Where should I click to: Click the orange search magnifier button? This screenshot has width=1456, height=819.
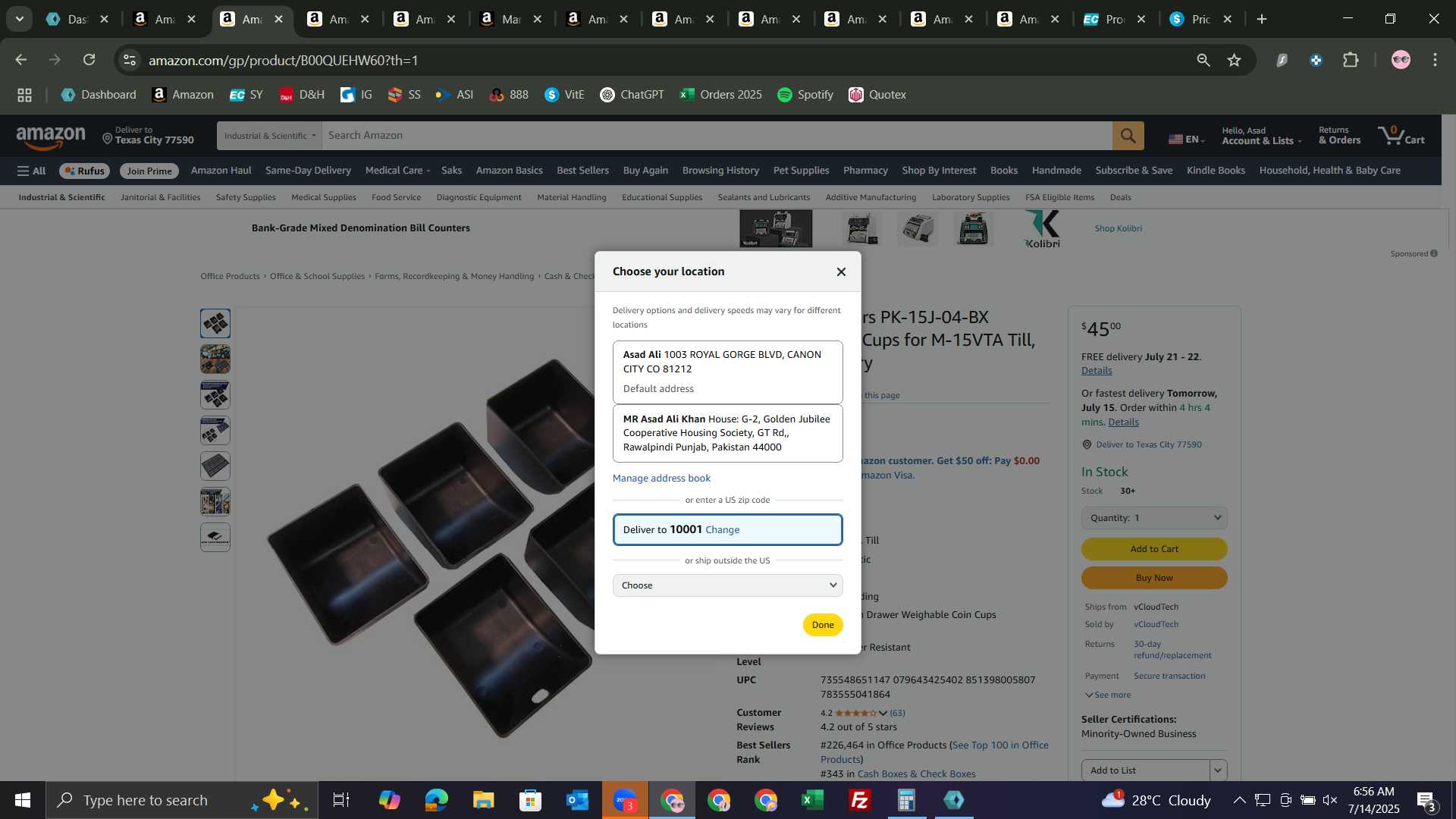[x=1128, y=136]
